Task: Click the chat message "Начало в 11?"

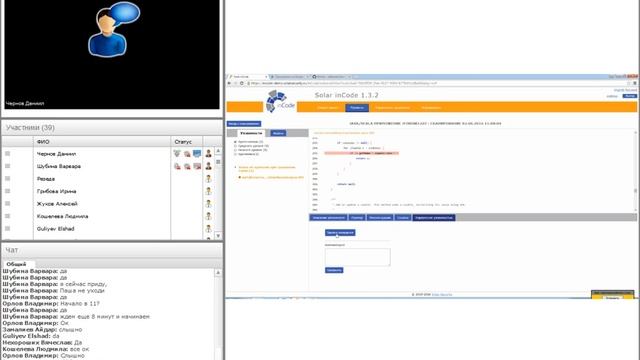Action: pyautogui.click(x=80, y=304)
